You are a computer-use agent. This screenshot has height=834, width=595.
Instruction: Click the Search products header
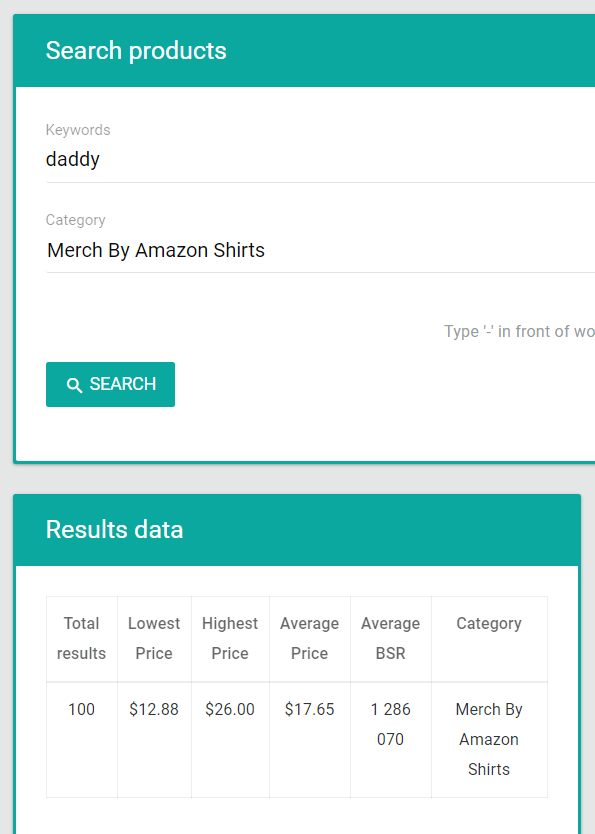[x=136, y=51]
